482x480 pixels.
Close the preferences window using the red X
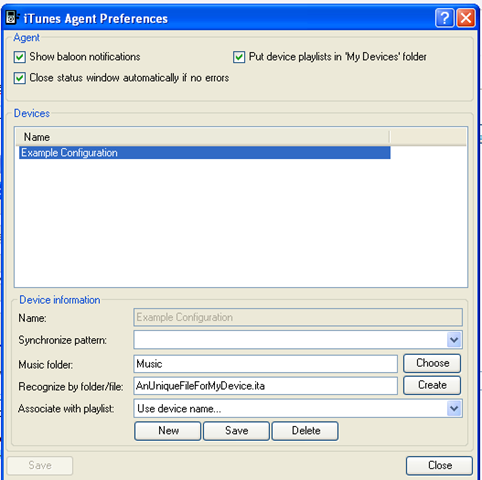click(x=466, y=18)
